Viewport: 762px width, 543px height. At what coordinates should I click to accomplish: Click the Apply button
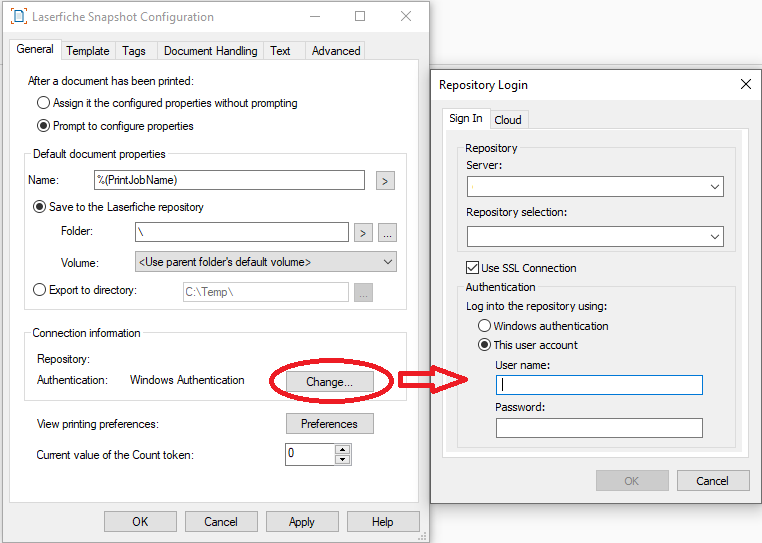[302, 522]
